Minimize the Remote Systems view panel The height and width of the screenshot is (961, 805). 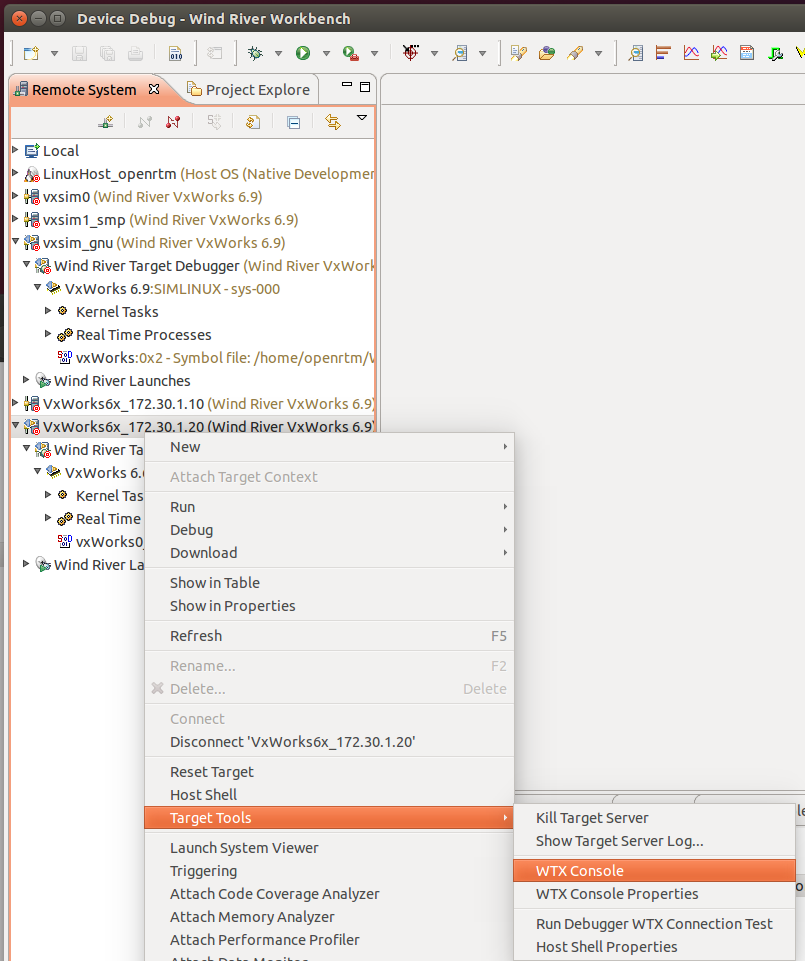pyautogui.click(x=347, y=86)
